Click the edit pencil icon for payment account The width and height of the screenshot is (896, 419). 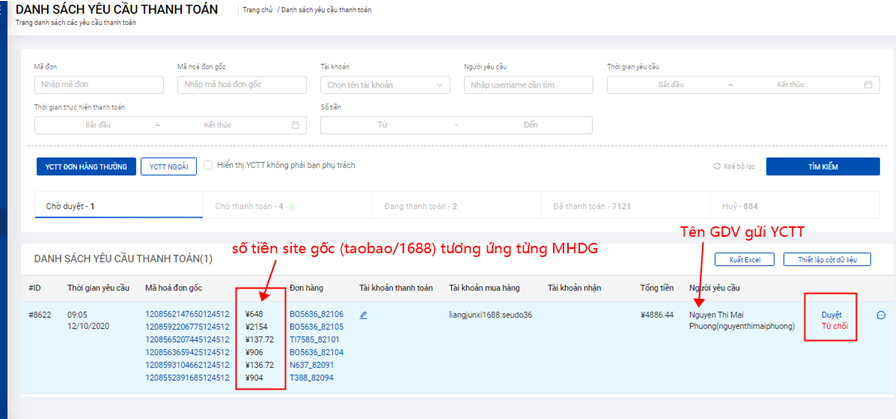364,315
